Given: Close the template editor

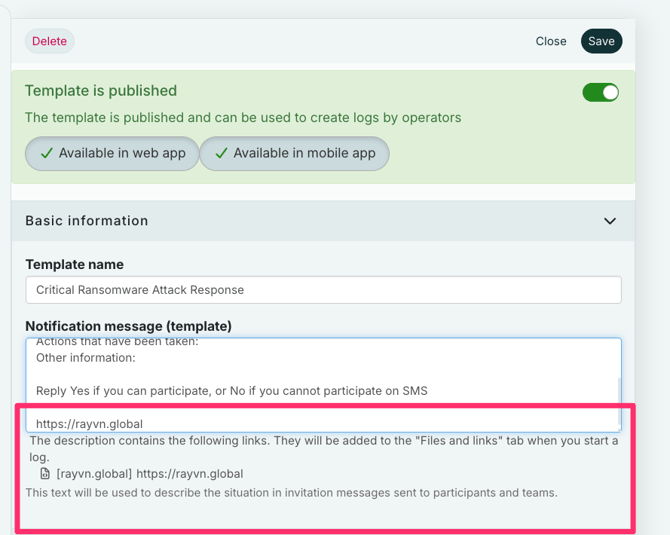Looking at the screenshot, I should (x=550, y=41).
